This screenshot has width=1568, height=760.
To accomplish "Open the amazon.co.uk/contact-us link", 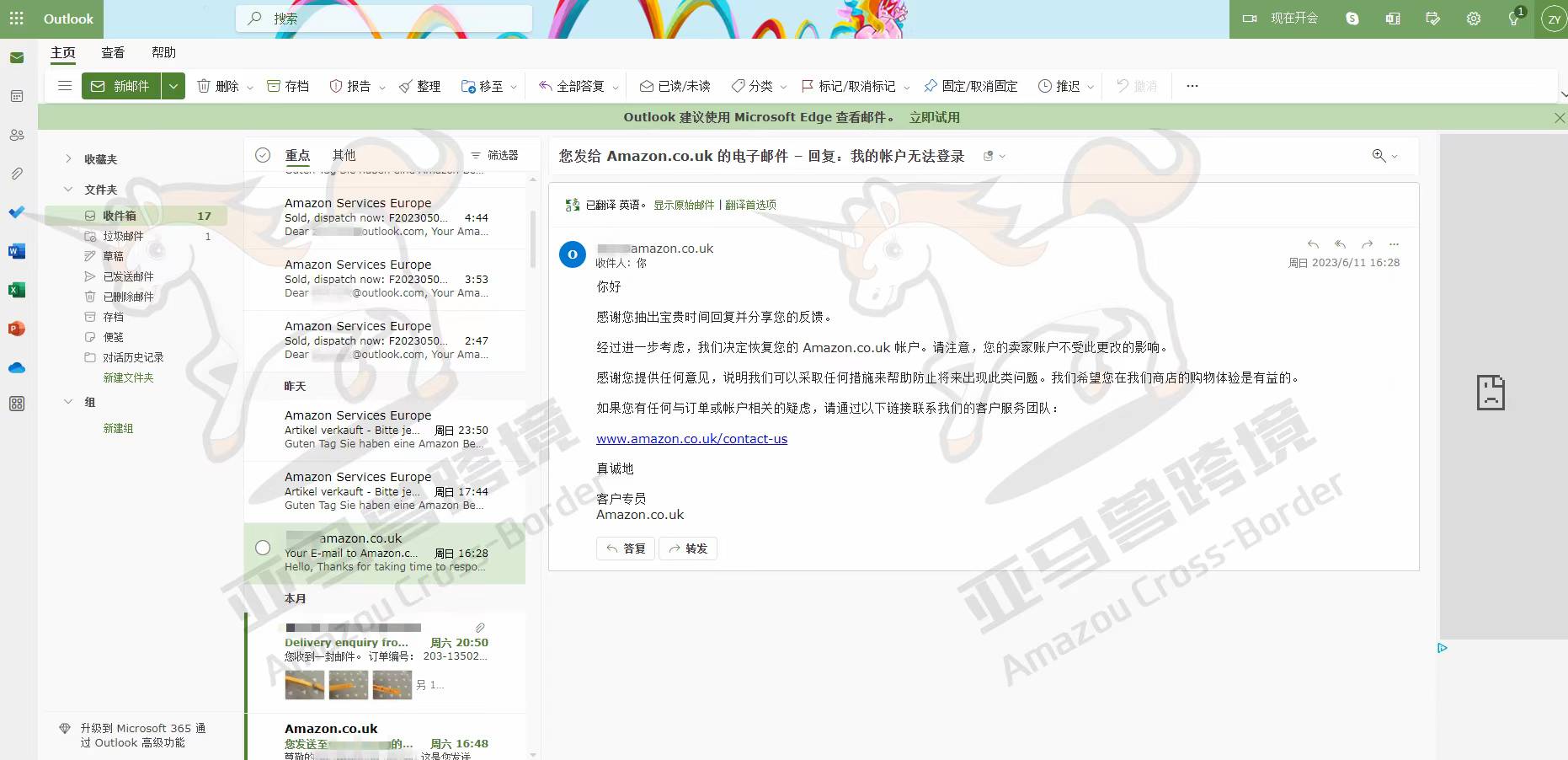I will (691, 439).
